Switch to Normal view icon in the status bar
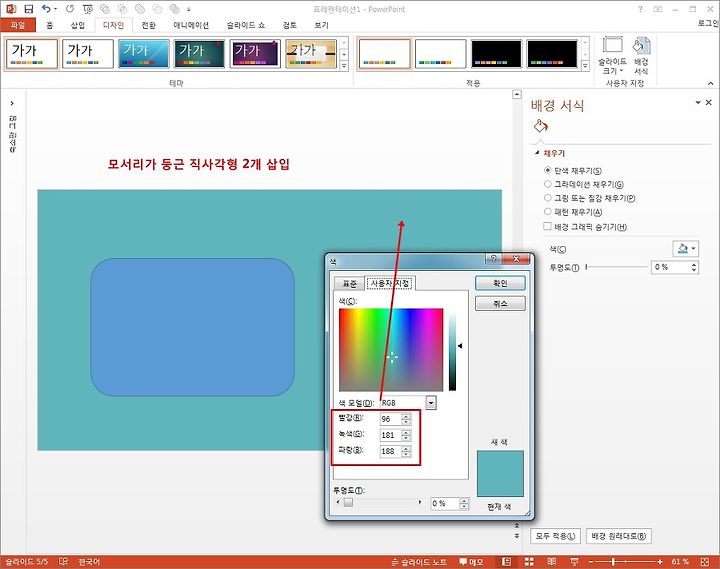The height and width of the screenshot is (569, 720). click(x=506, y=562)
